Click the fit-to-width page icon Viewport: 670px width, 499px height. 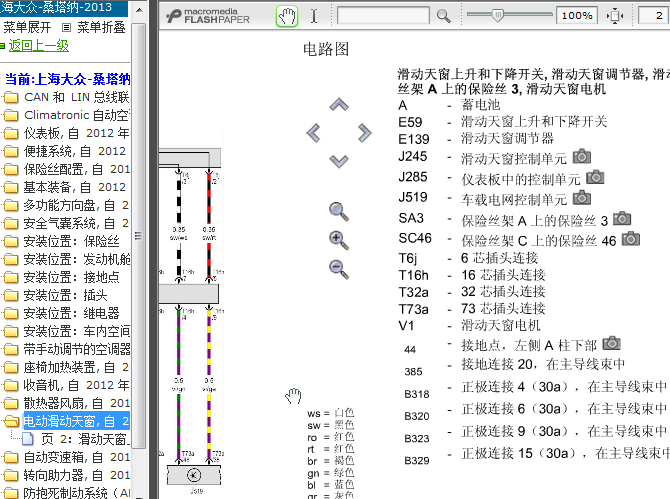[x=615, y=16]
